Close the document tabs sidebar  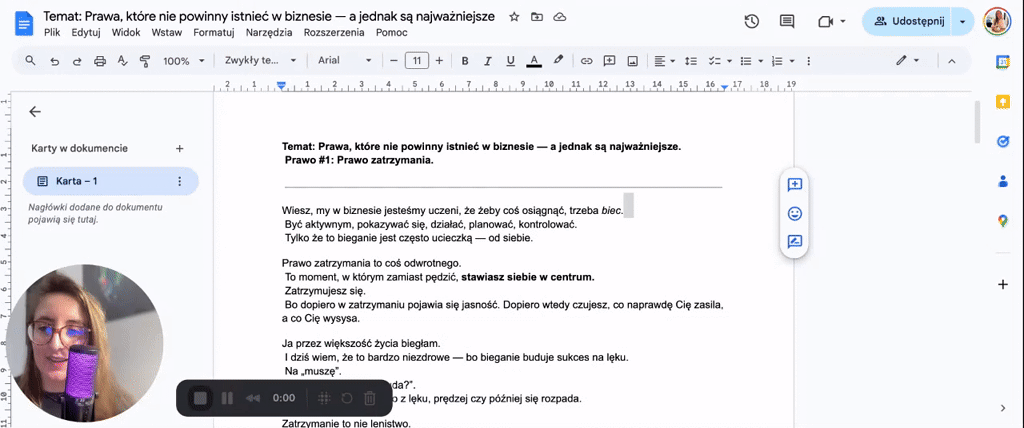coord(35,112)
